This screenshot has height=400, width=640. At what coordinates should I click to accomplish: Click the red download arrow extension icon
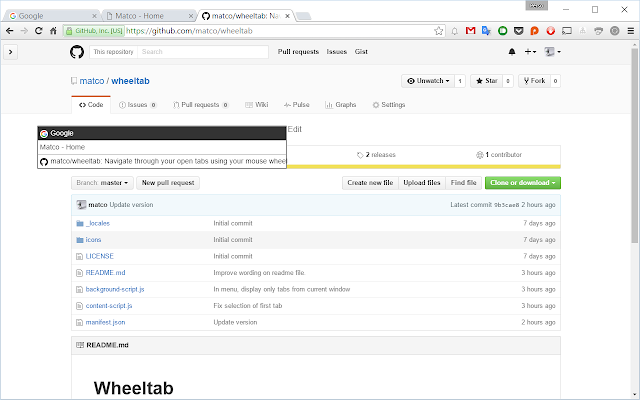click(x=551, y=31)
